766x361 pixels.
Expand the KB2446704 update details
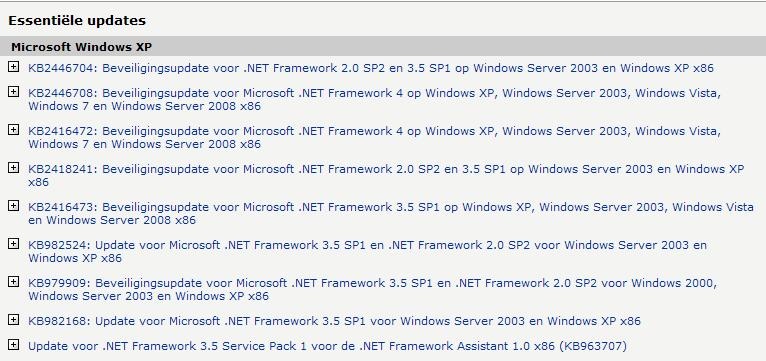(14, 67)
